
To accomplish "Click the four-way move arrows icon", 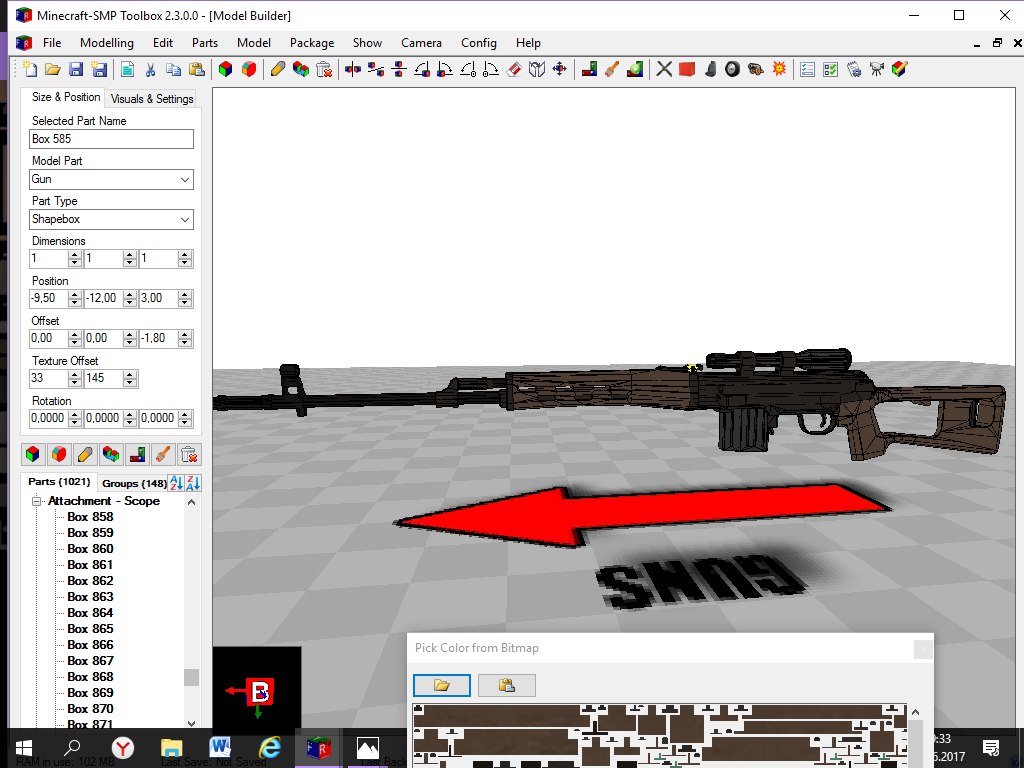I will pos(560,69).
